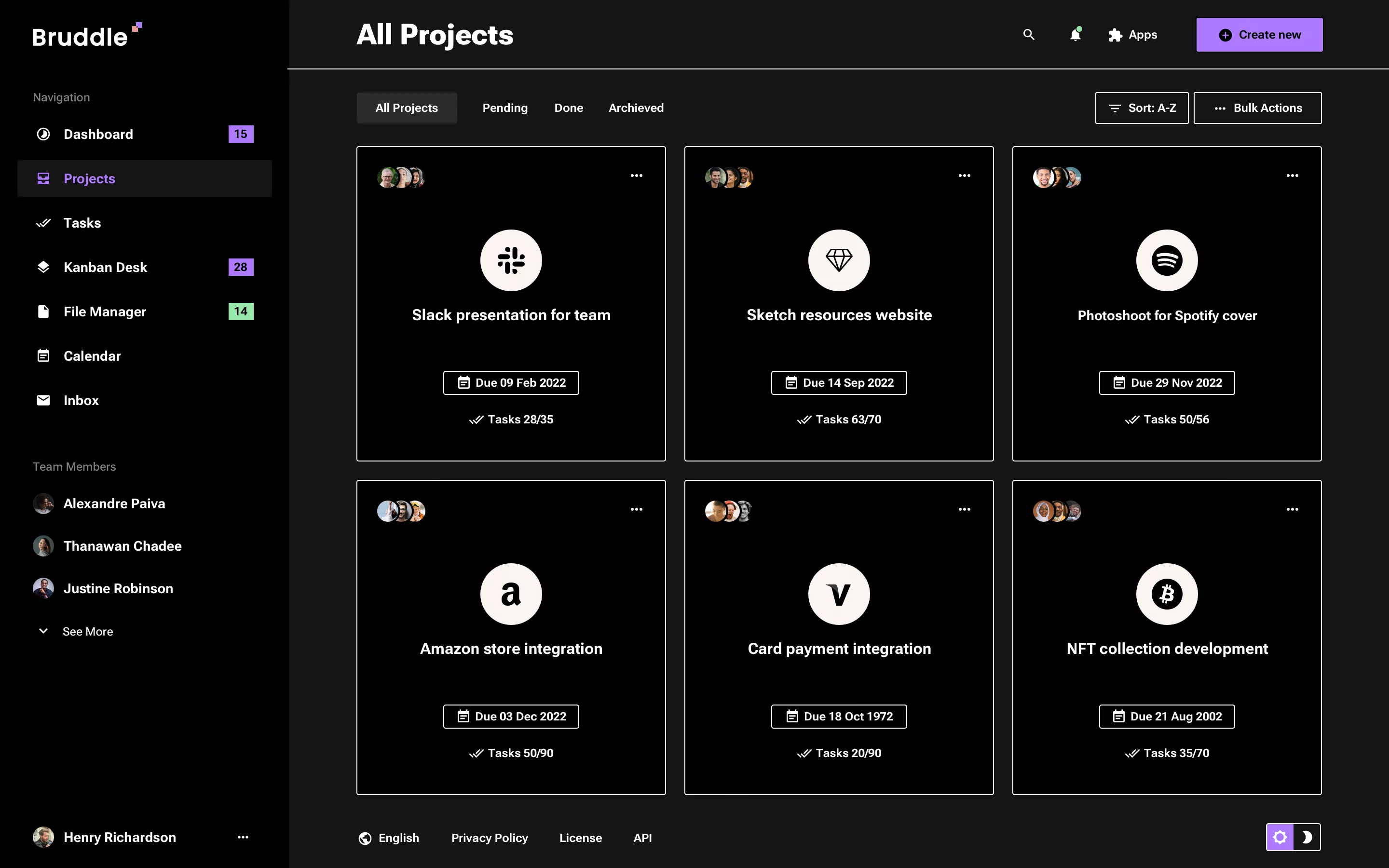This screenshot has height=868, width=1389.
Task: Click the Create new button
Action: tap(1259, 34)
